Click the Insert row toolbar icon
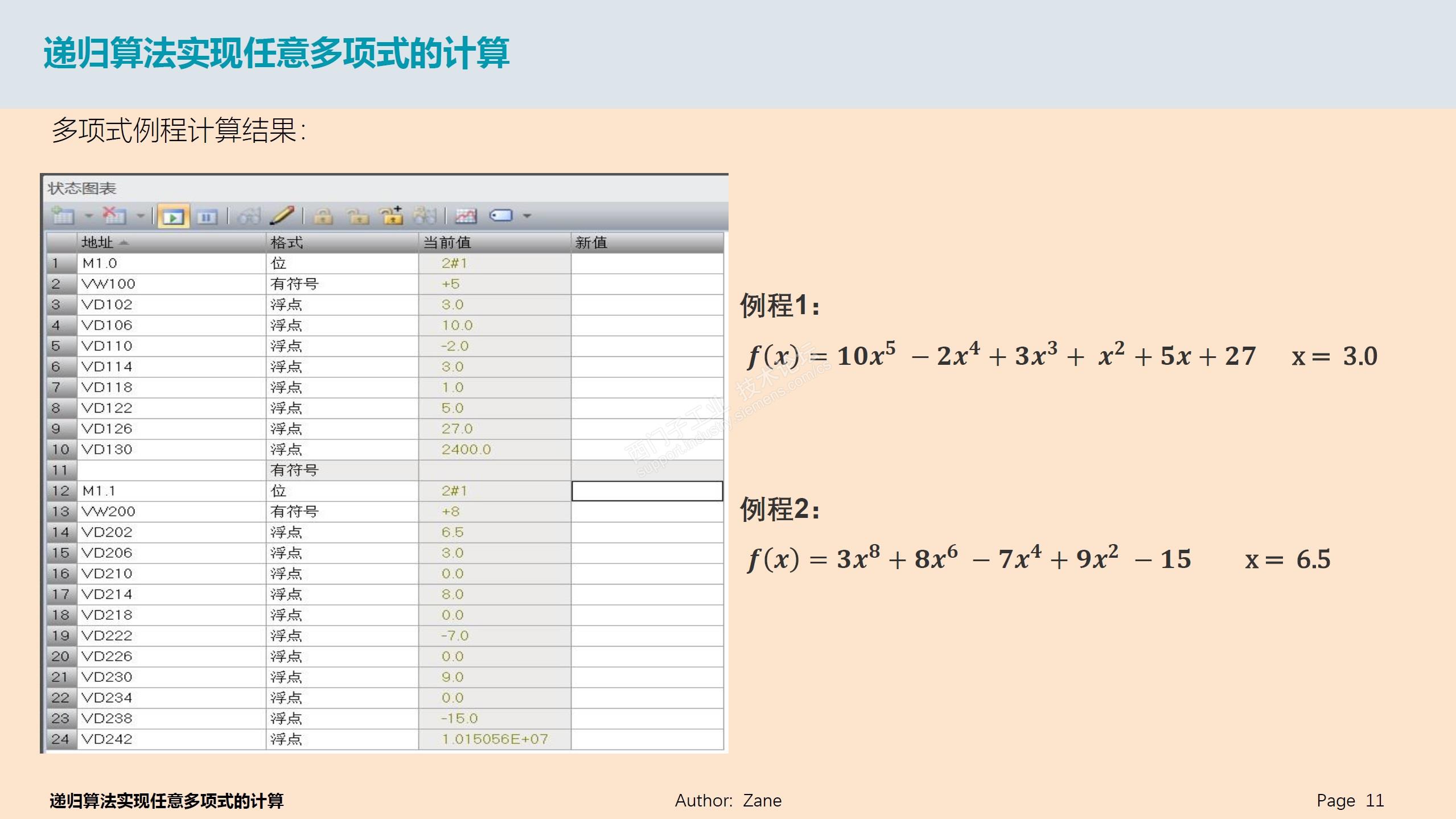 63,216
